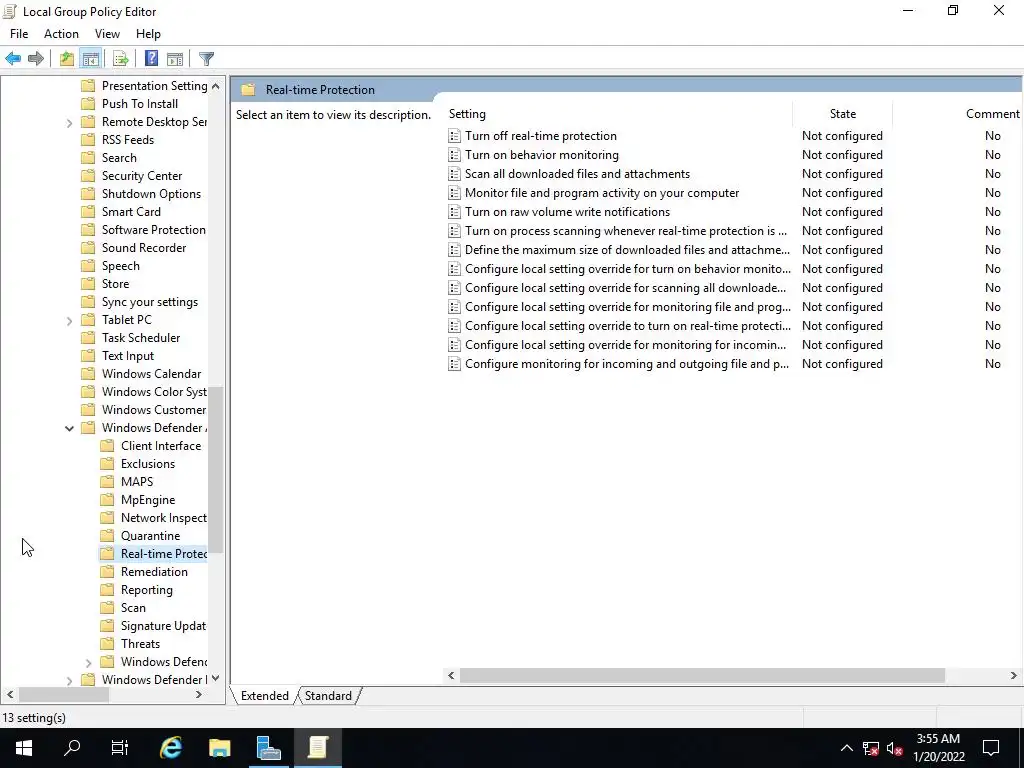Select the Signature Updates tree folder
This screenshot has height=768, width=1024.
click(x=163, y=626)
